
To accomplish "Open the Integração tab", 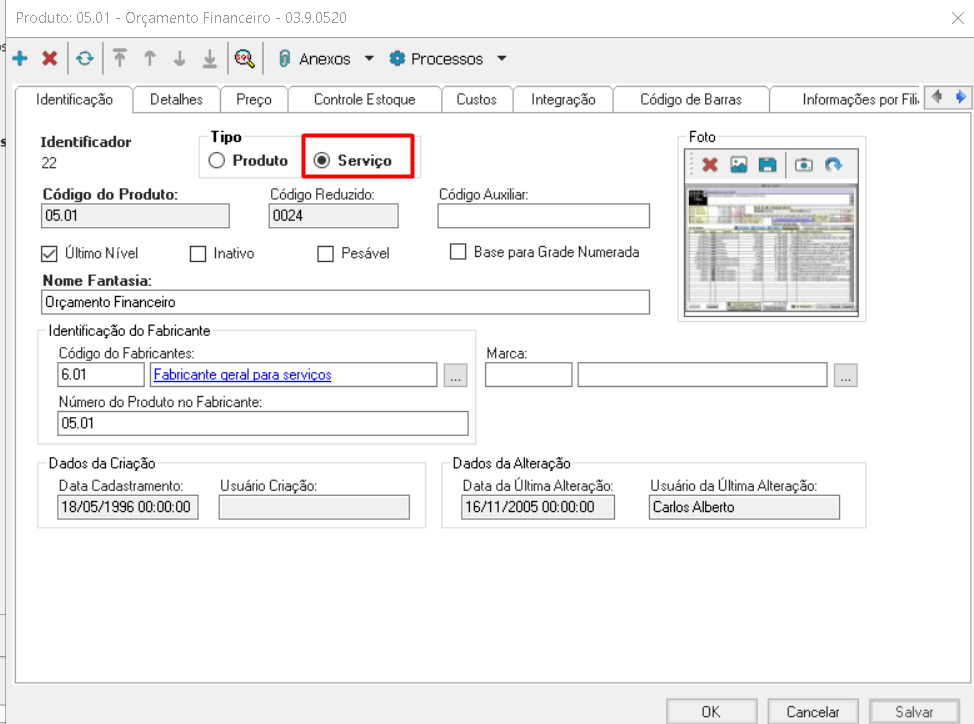I will tap(563, 99).
